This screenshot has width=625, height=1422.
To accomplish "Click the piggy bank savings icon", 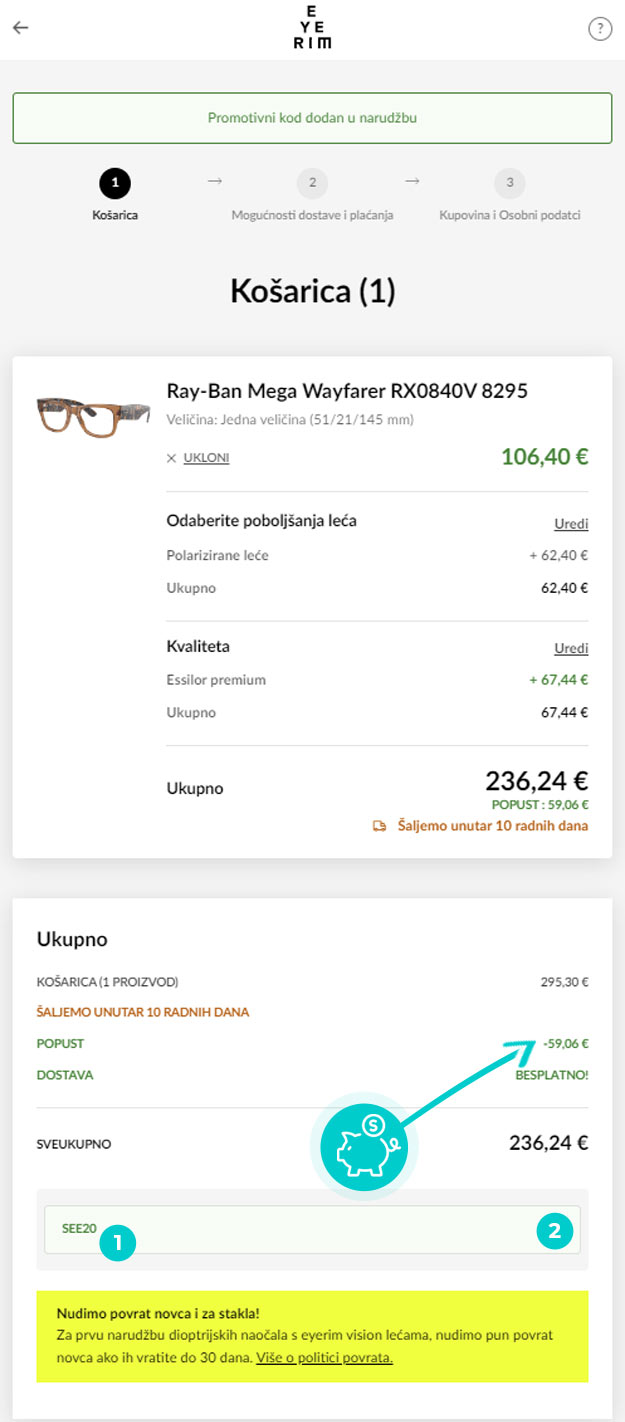I will 369,1145.
